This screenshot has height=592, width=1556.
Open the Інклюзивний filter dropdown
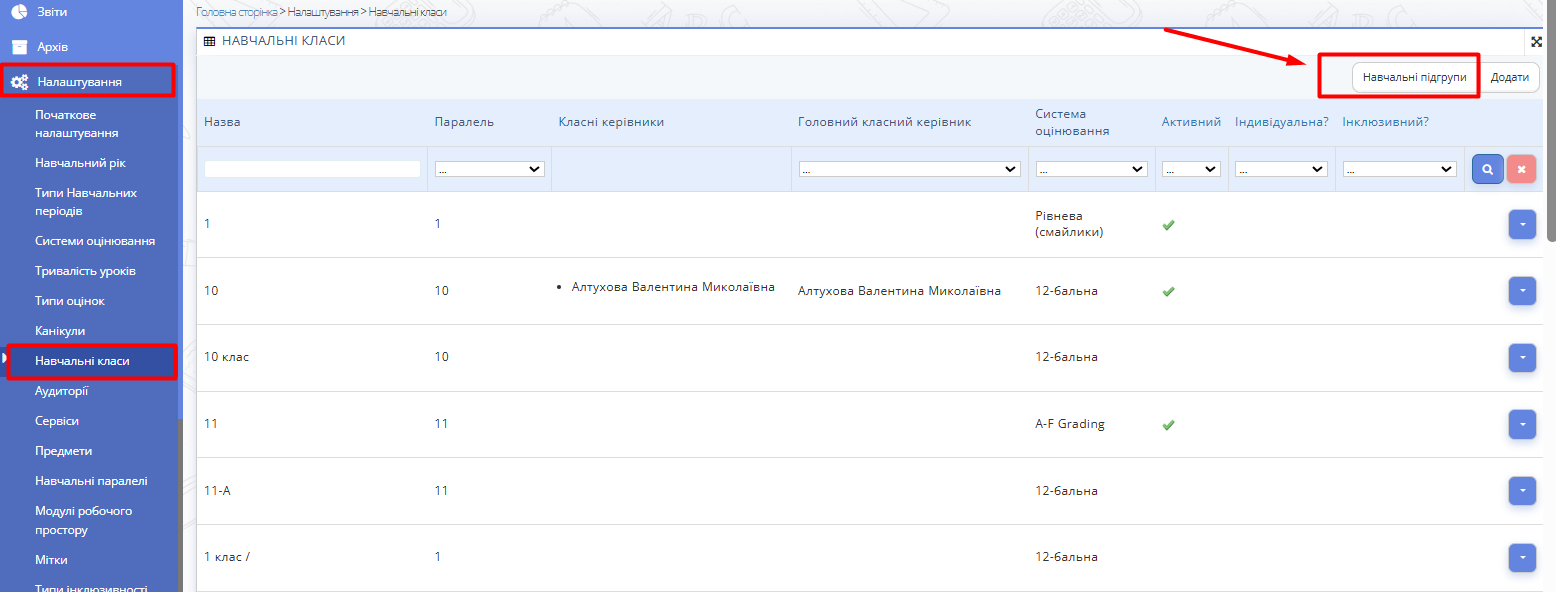pos(1399,170)
